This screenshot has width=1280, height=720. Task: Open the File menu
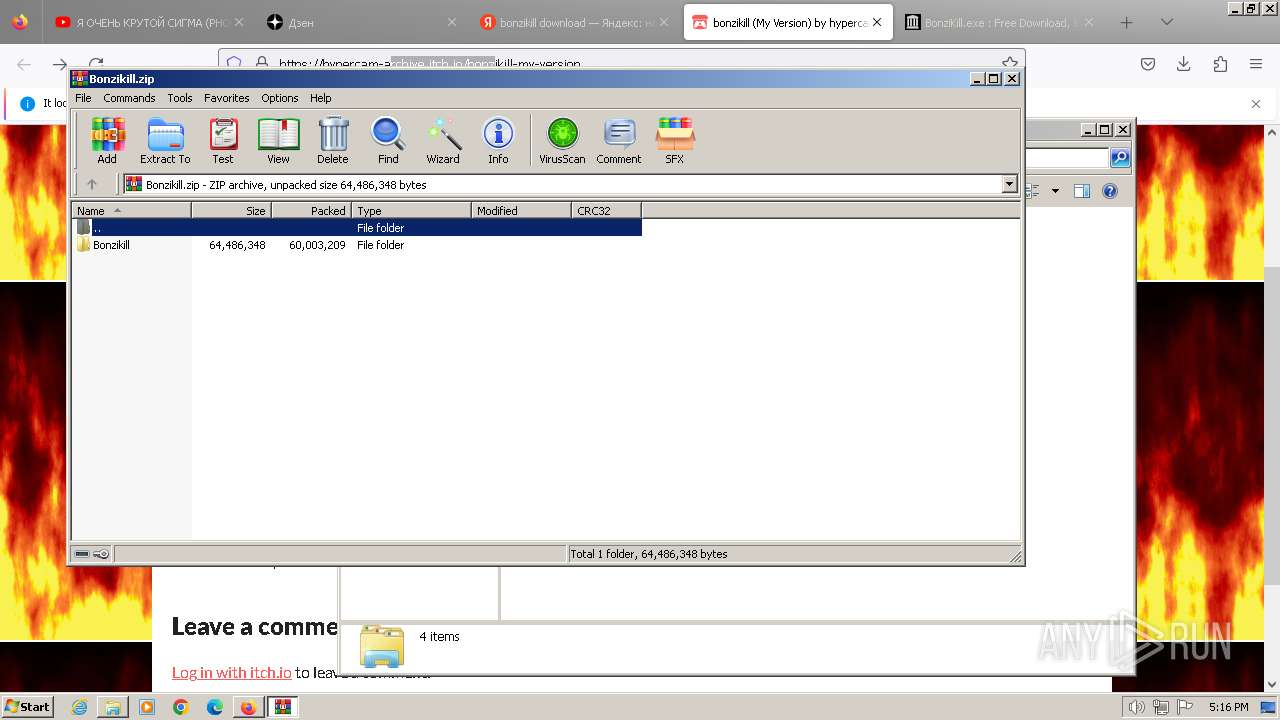coord(83,98)
